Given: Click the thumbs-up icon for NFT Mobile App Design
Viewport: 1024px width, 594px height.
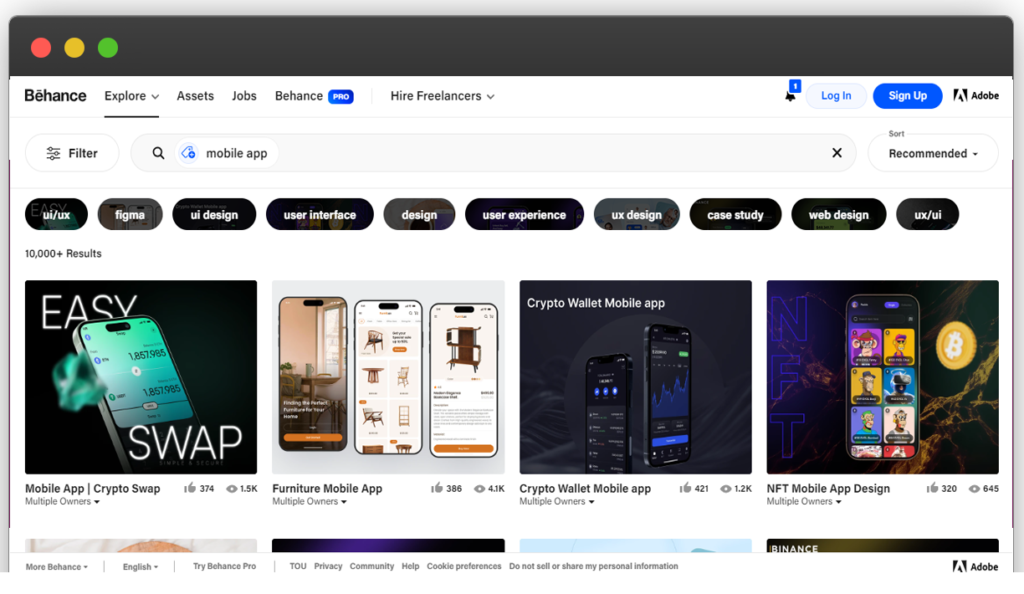Looking at the screenshot, I should (x=933, y=488).
